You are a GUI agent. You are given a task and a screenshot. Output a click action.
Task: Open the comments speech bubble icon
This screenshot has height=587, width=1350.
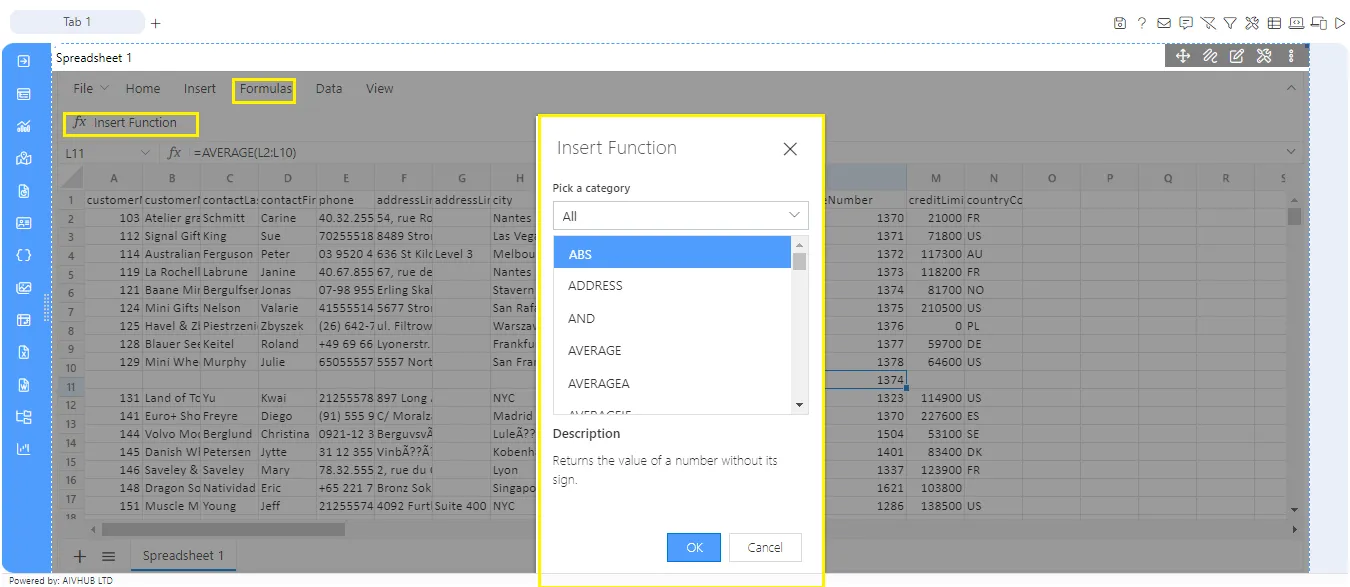(1186, 23)
